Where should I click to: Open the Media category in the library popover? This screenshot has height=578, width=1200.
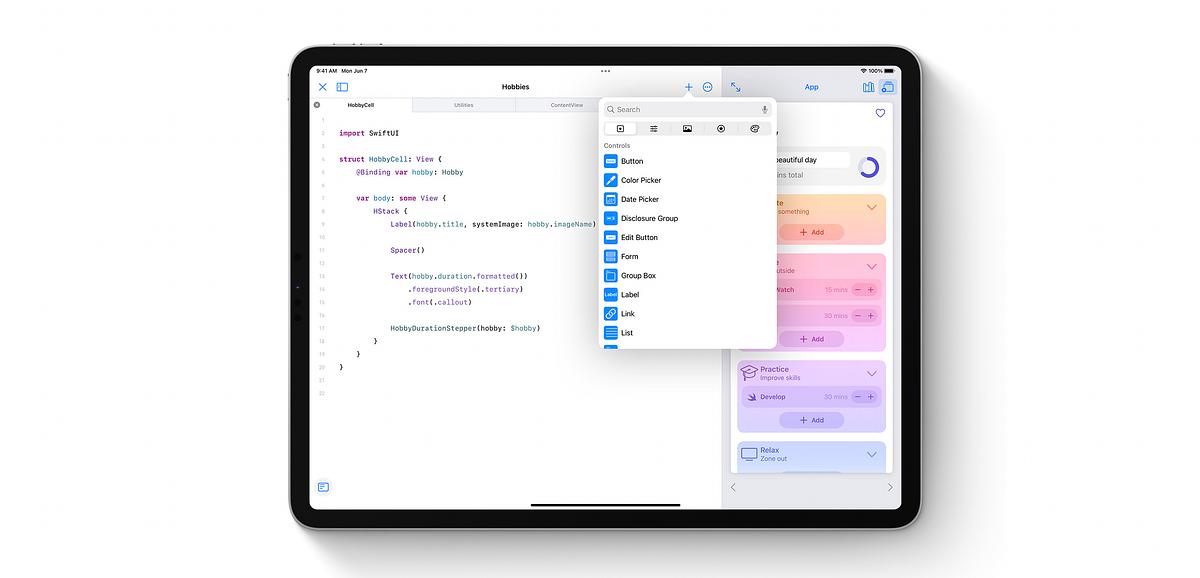point(687,128)
